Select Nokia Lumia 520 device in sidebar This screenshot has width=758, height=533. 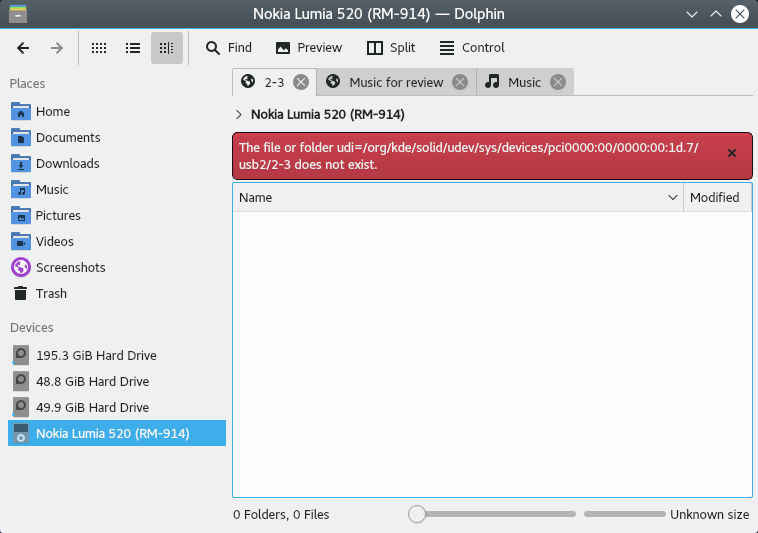(x=117, y=433)
